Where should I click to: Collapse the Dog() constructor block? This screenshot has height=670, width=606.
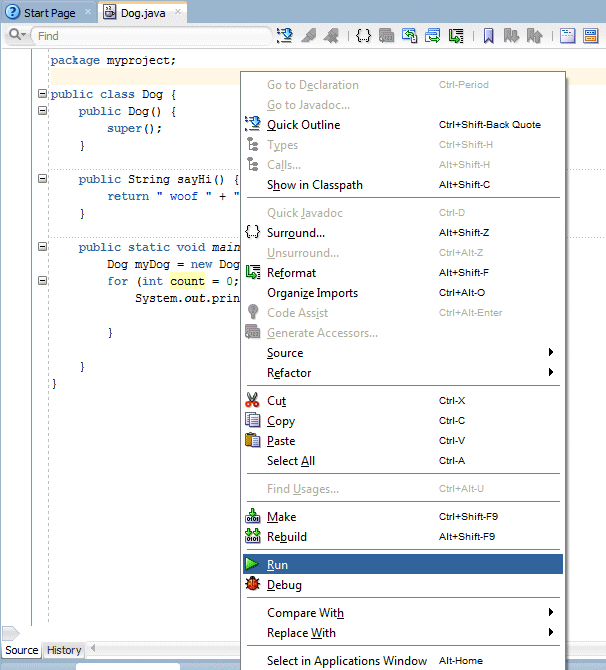tap(42, 111)
